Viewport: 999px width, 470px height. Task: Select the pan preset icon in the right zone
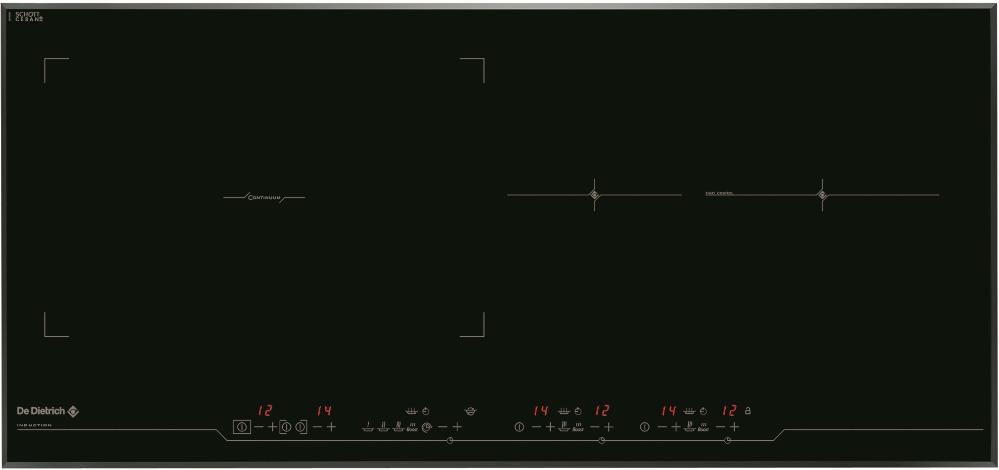[x=689, y=427]
